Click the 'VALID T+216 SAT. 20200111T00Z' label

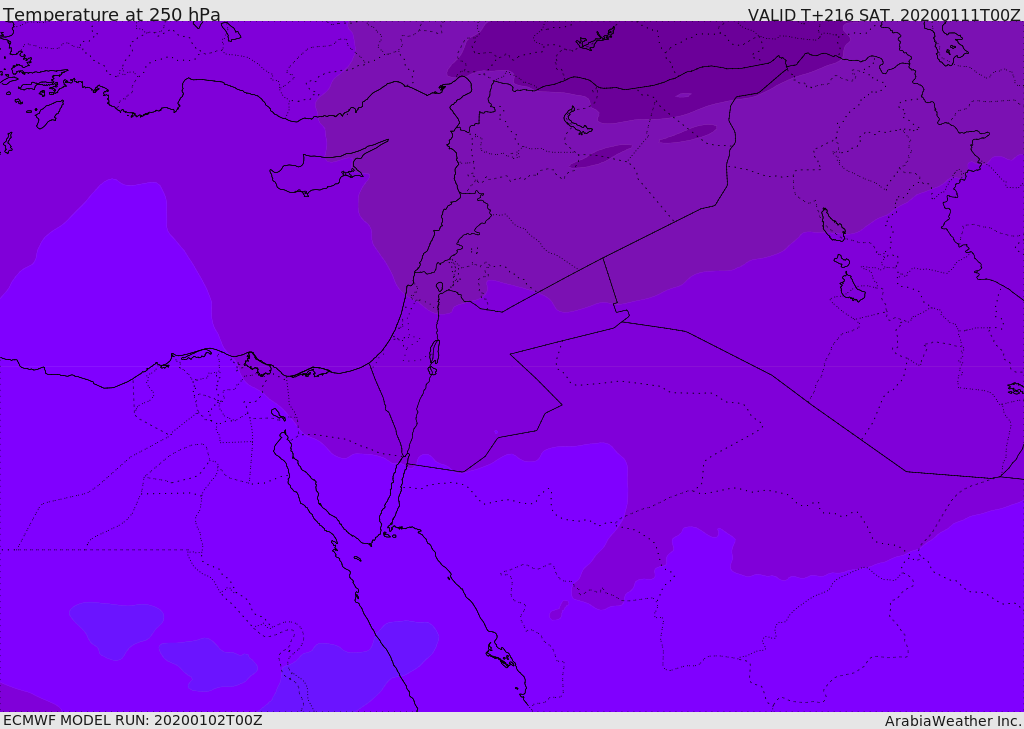[884, 15]
